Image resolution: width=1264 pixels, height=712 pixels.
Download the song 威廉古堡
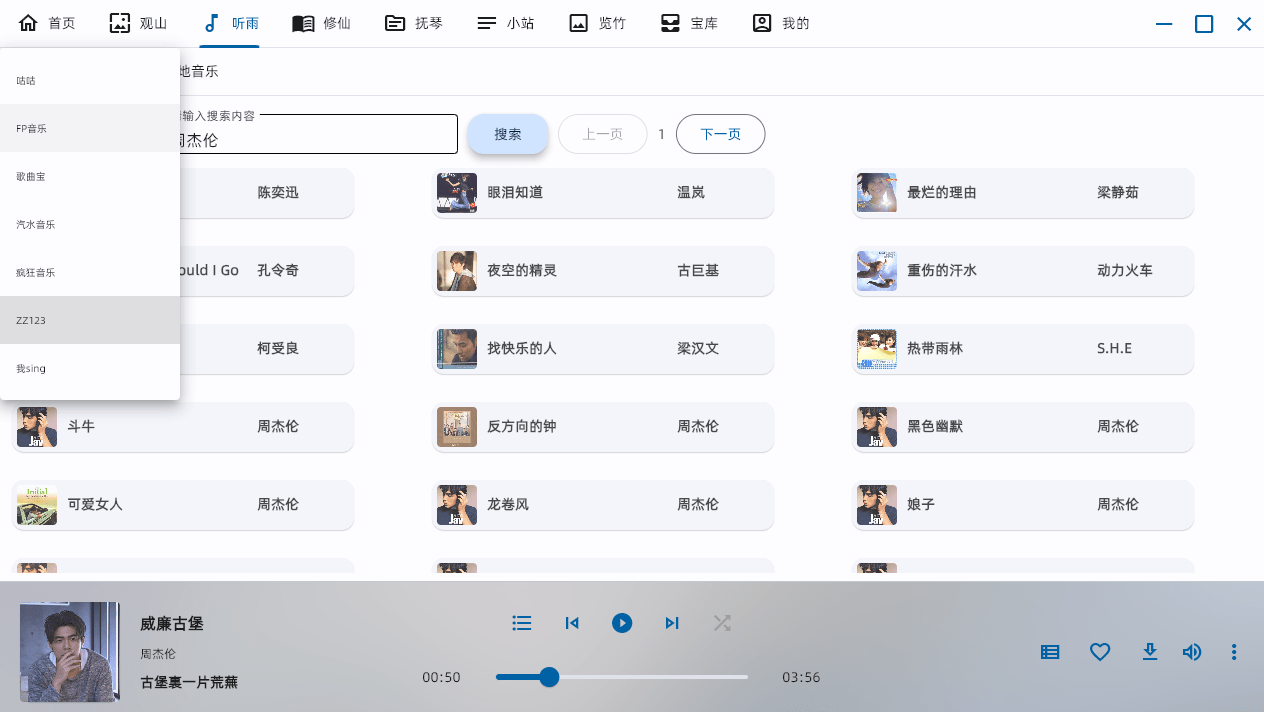(x=1150, y=651)
